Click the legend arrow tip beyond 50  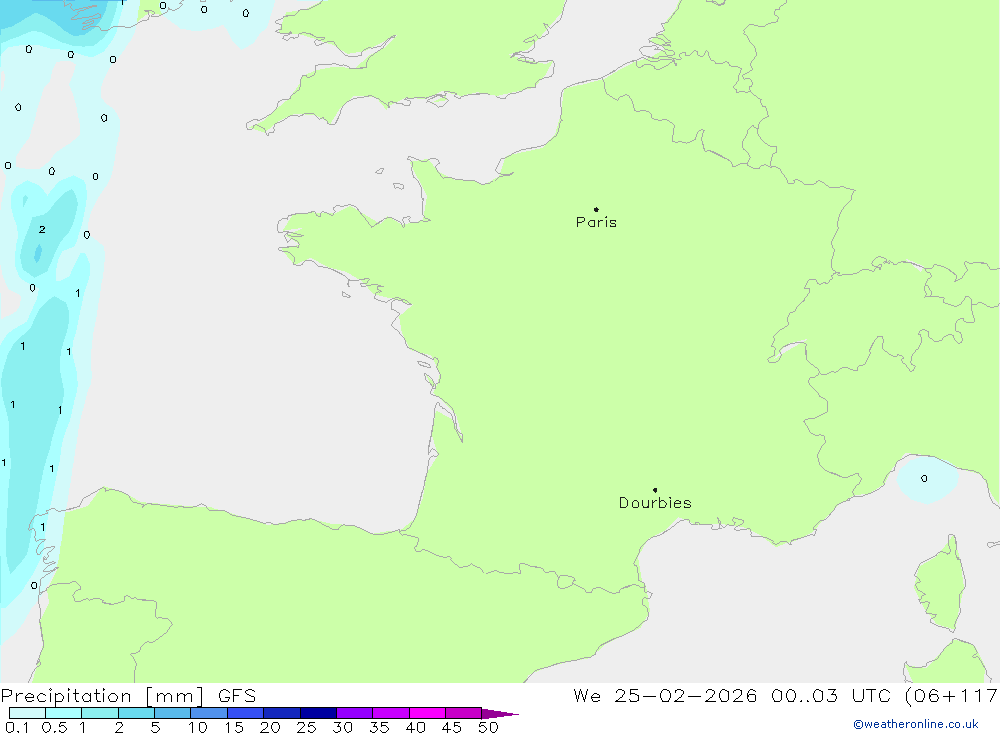[501, 714]
